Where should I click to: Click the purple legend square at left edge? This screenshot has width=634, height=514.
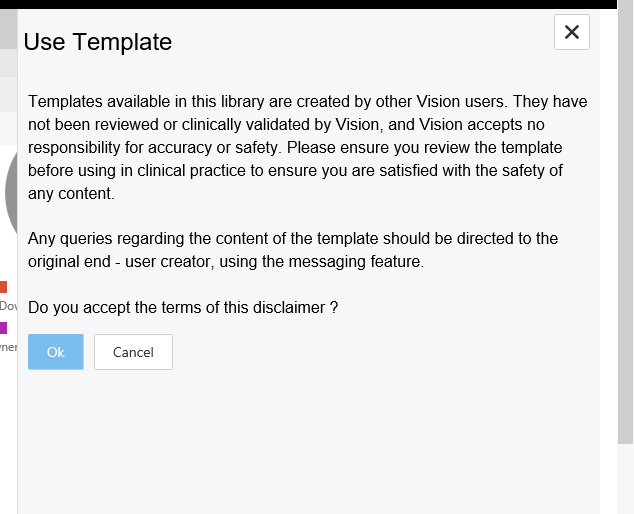(x=3, y=327)
